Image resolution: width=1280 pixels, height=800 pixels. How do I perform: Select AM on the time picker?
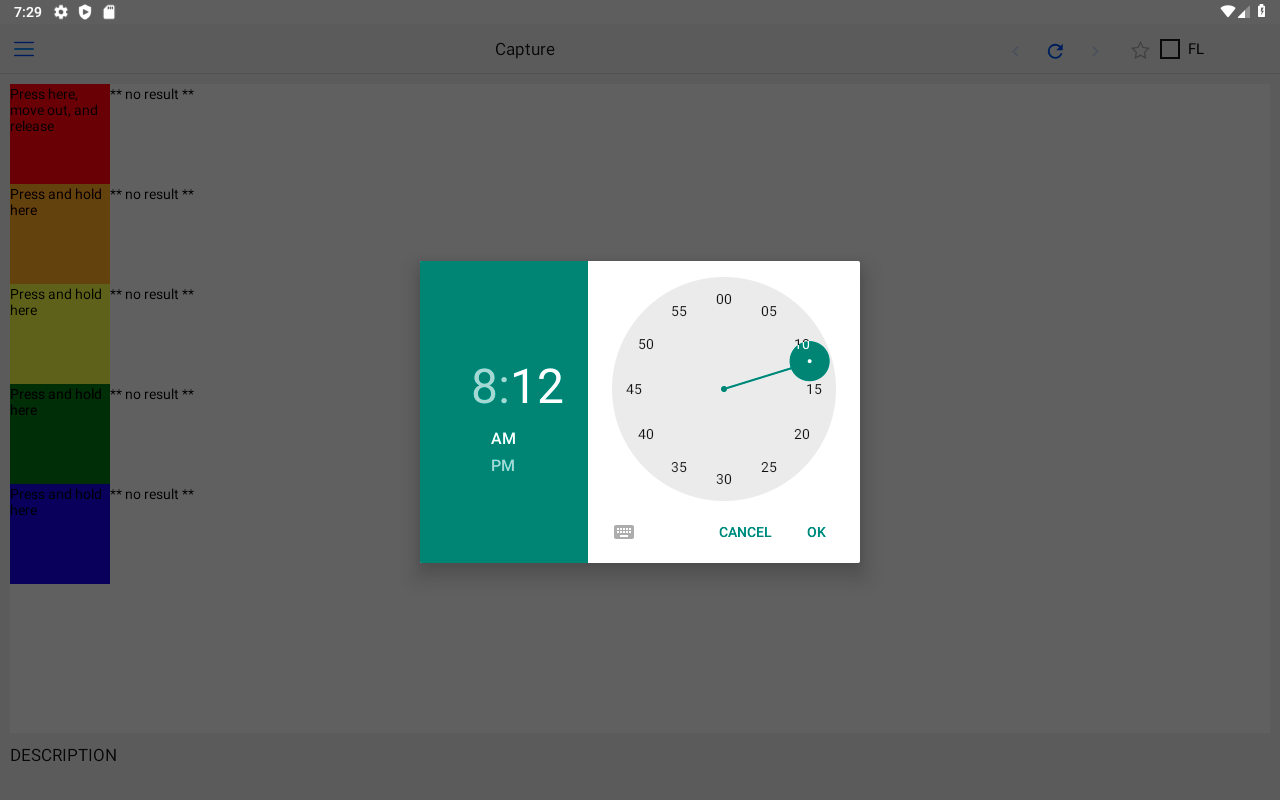(503, 438)
